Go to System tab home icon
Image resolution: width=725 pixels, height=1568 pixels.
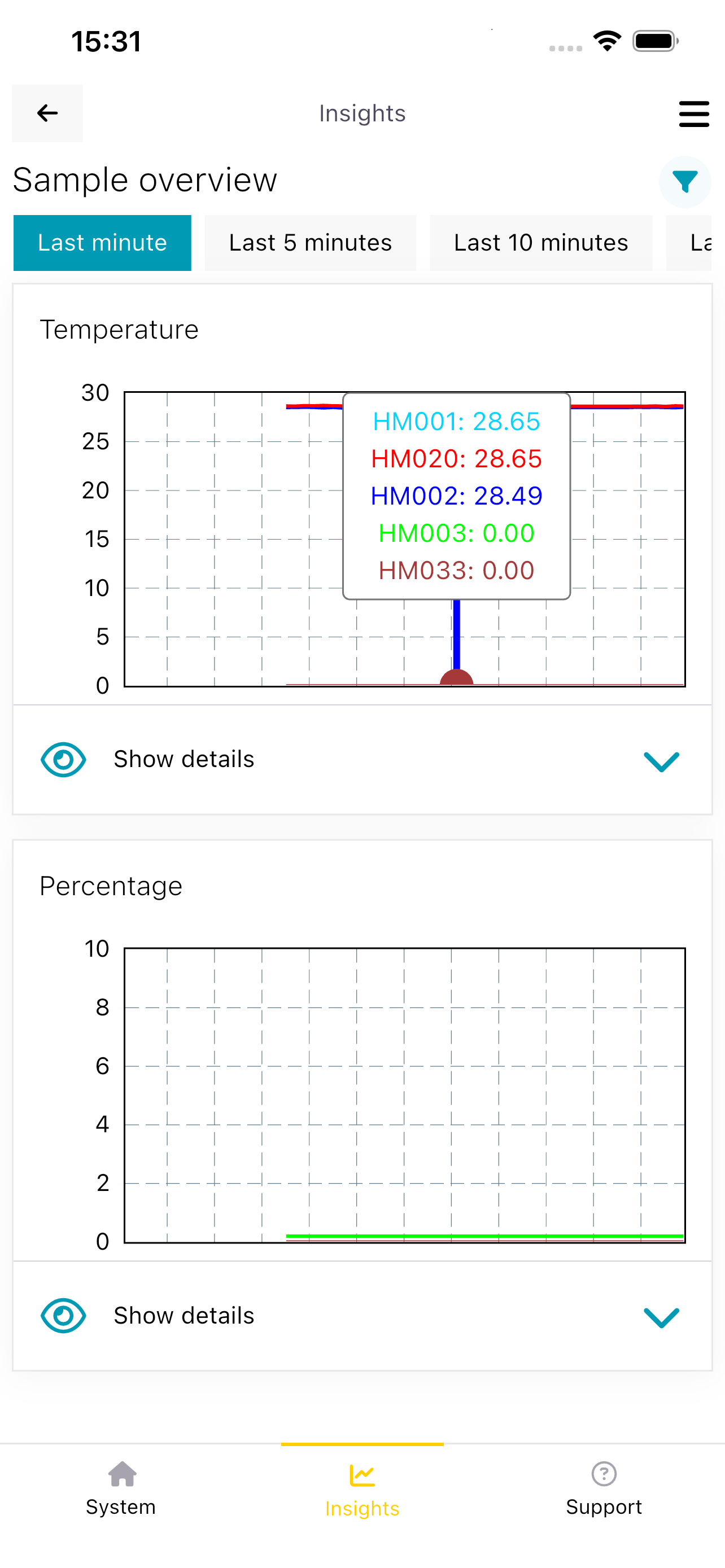123,1474
